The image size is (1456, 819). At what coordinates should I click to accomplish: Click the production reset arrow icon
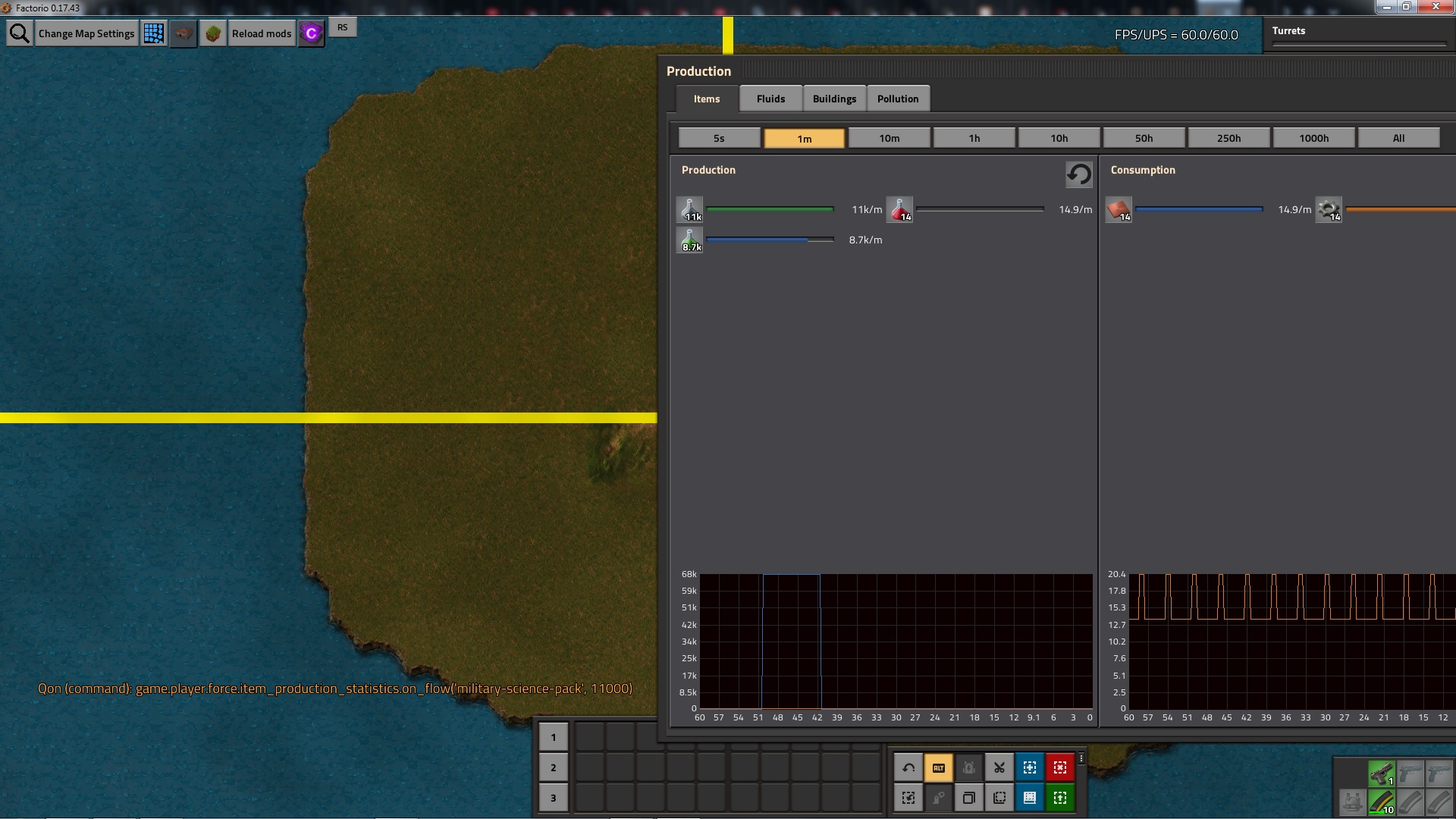tap(1078, 174)
